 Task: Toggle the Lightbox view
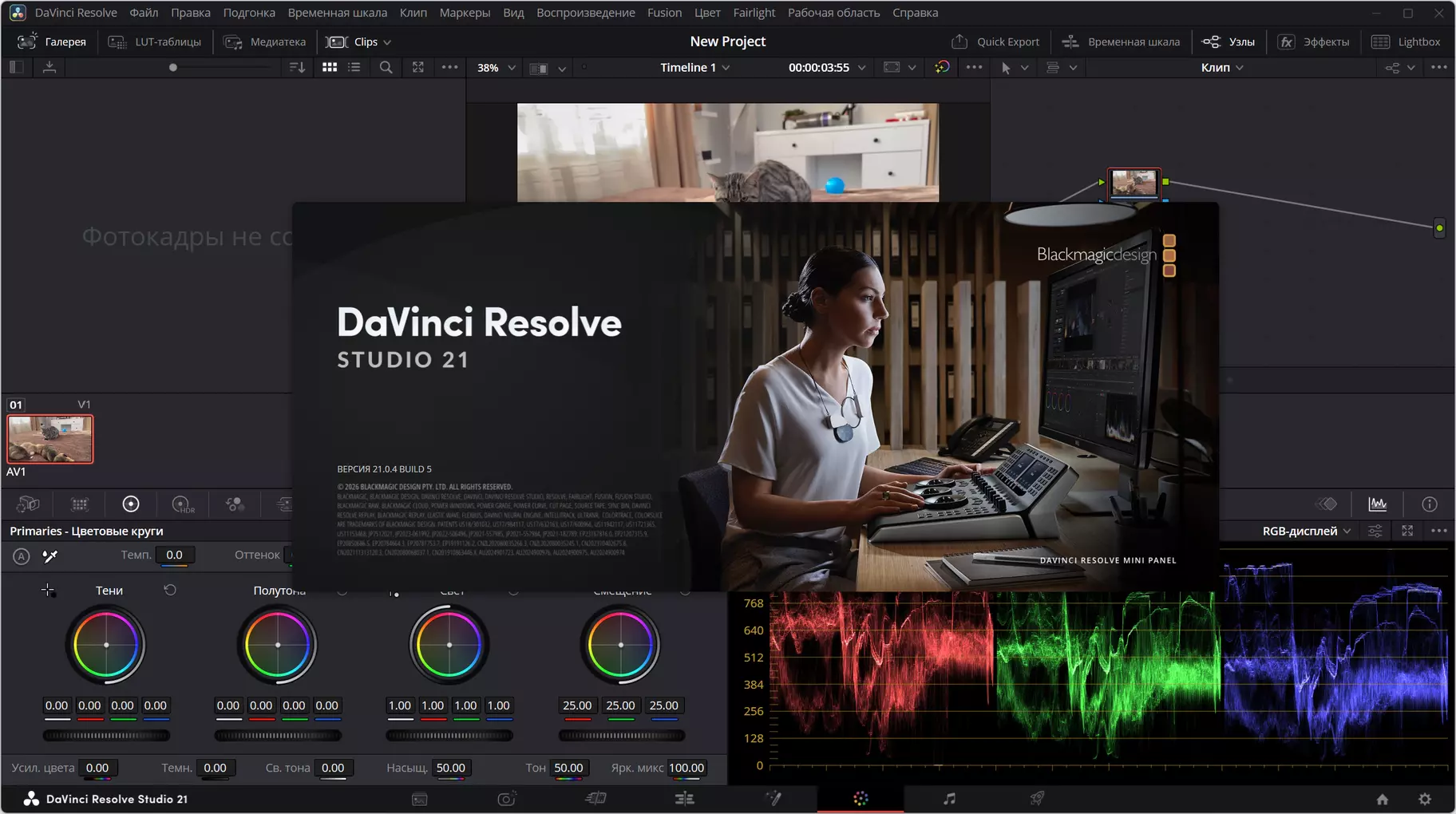(x=1406, y=41)
